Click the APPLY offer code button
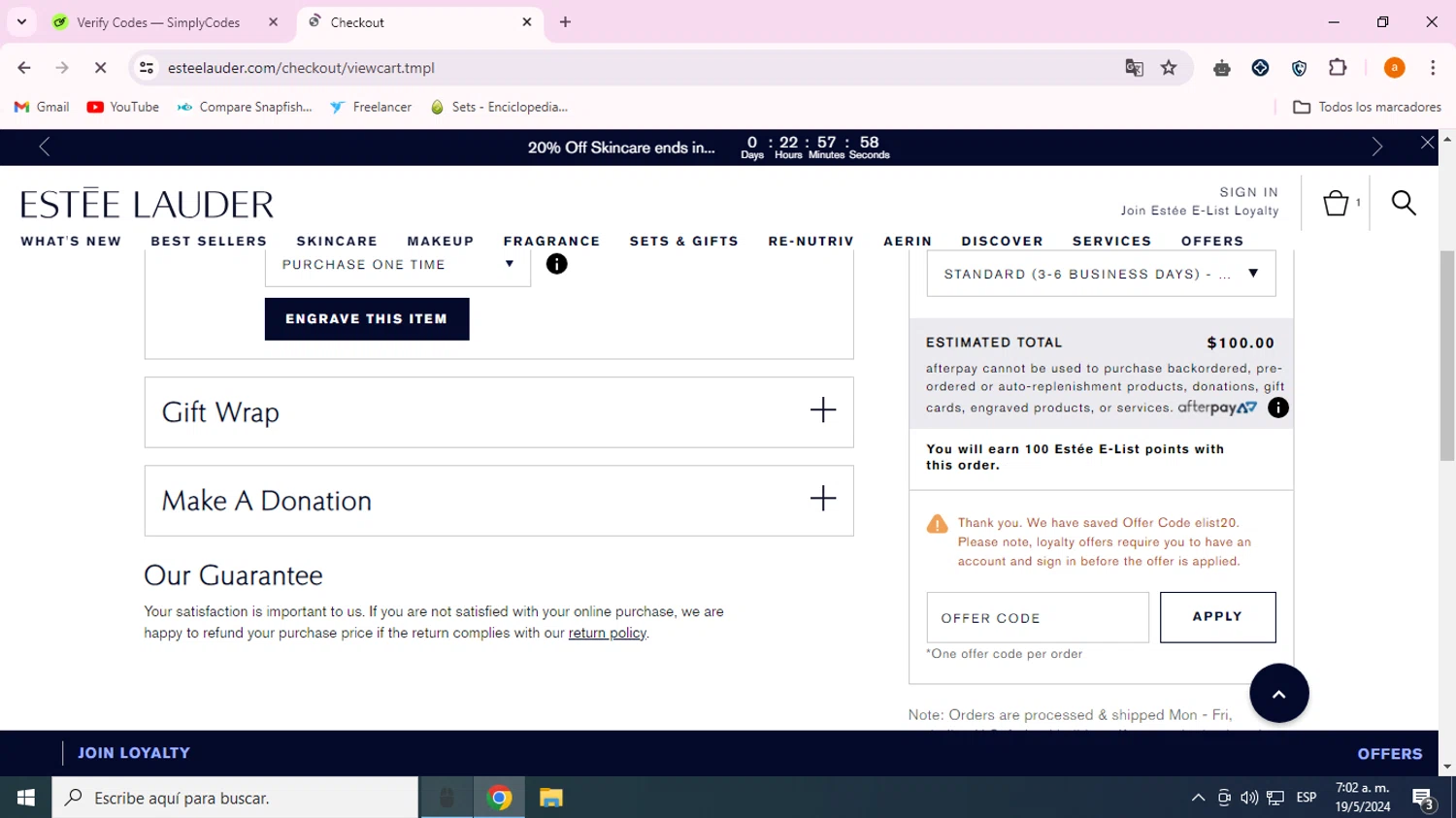The height and width of the screenshot is (818, 1456). tap(1217, 617)
